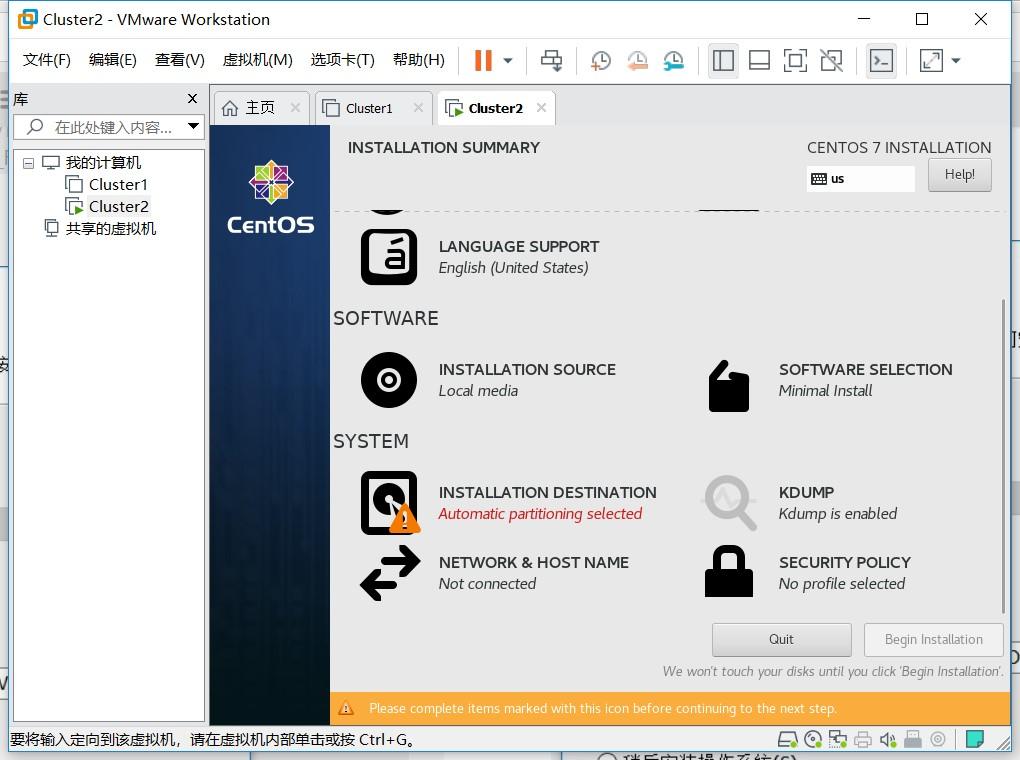The image size is (1020, 760).
Task: Click the sound card status bar icon
Action: tap(887, 740)
